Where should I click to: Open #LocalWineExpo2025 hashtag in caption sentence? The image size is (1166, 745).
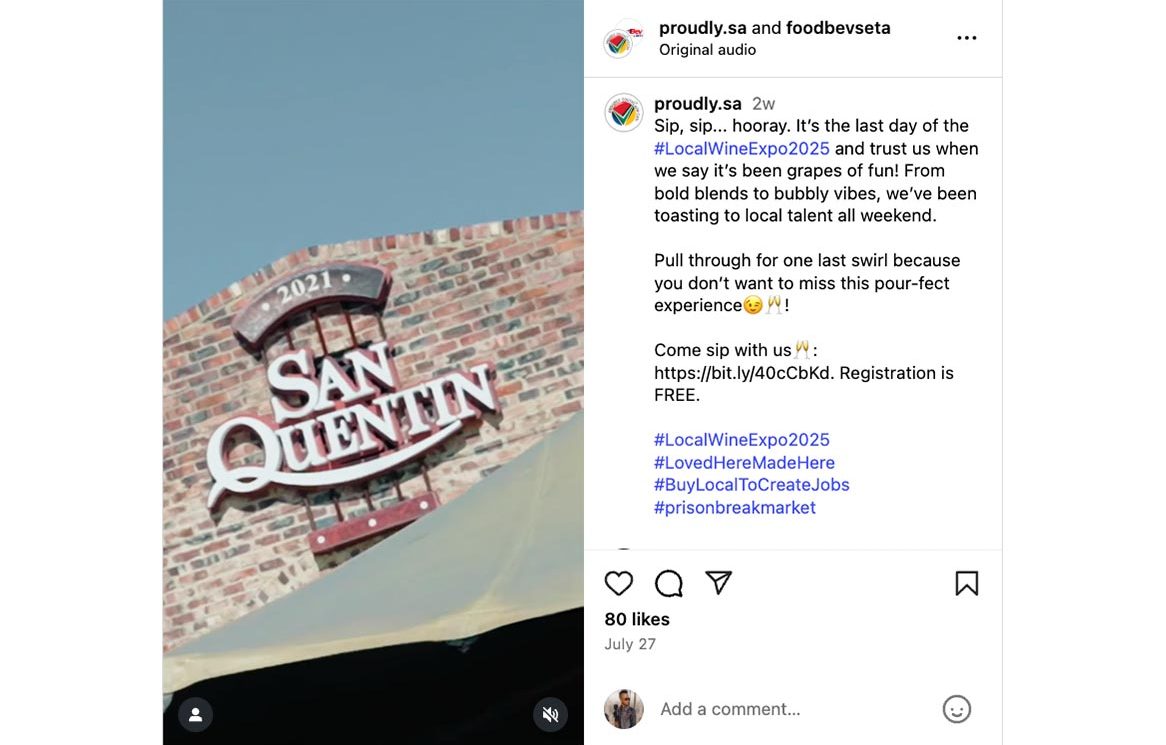coord(741,148)
